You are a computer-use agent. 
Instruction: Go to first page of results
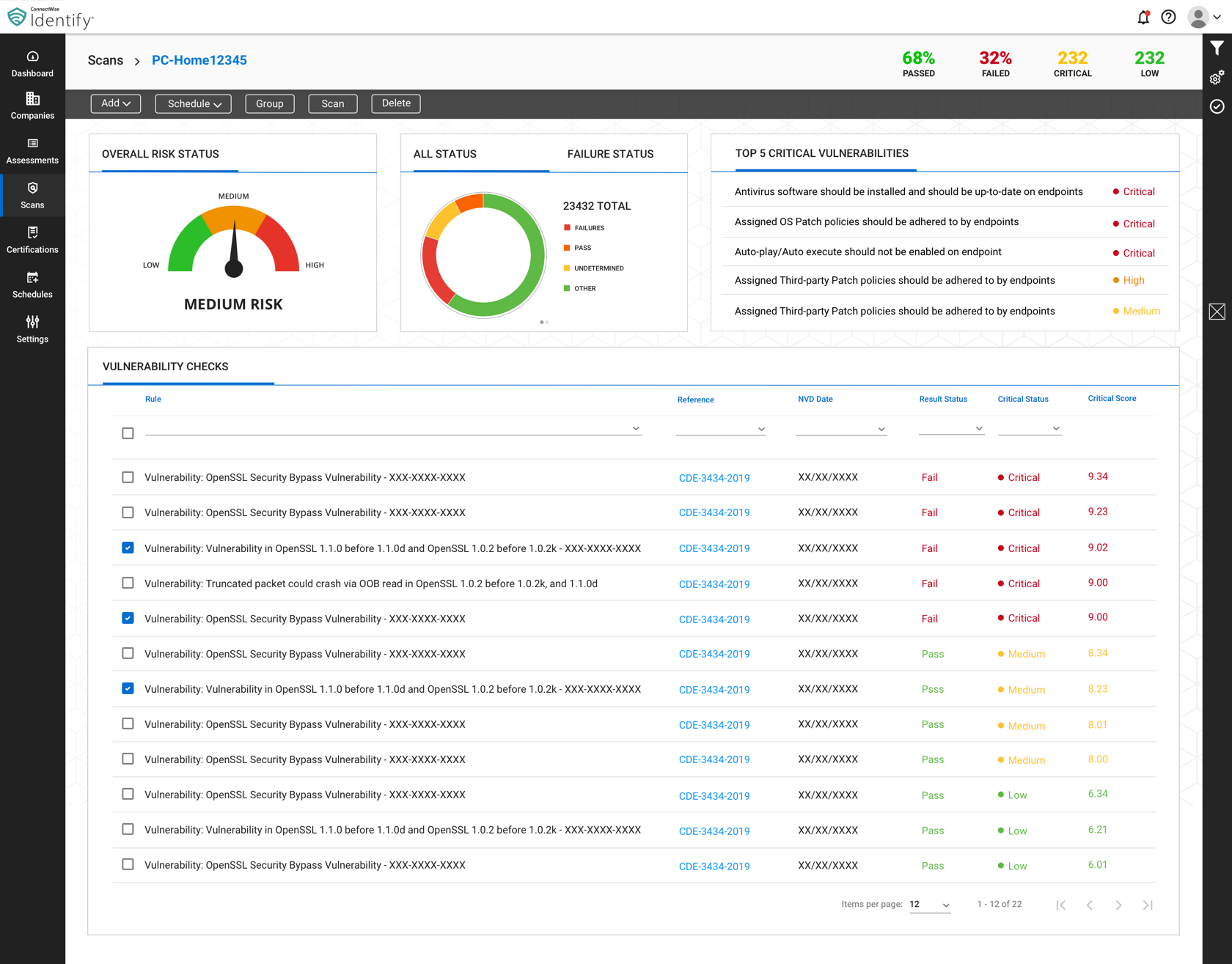click(x=1061, y=905)
